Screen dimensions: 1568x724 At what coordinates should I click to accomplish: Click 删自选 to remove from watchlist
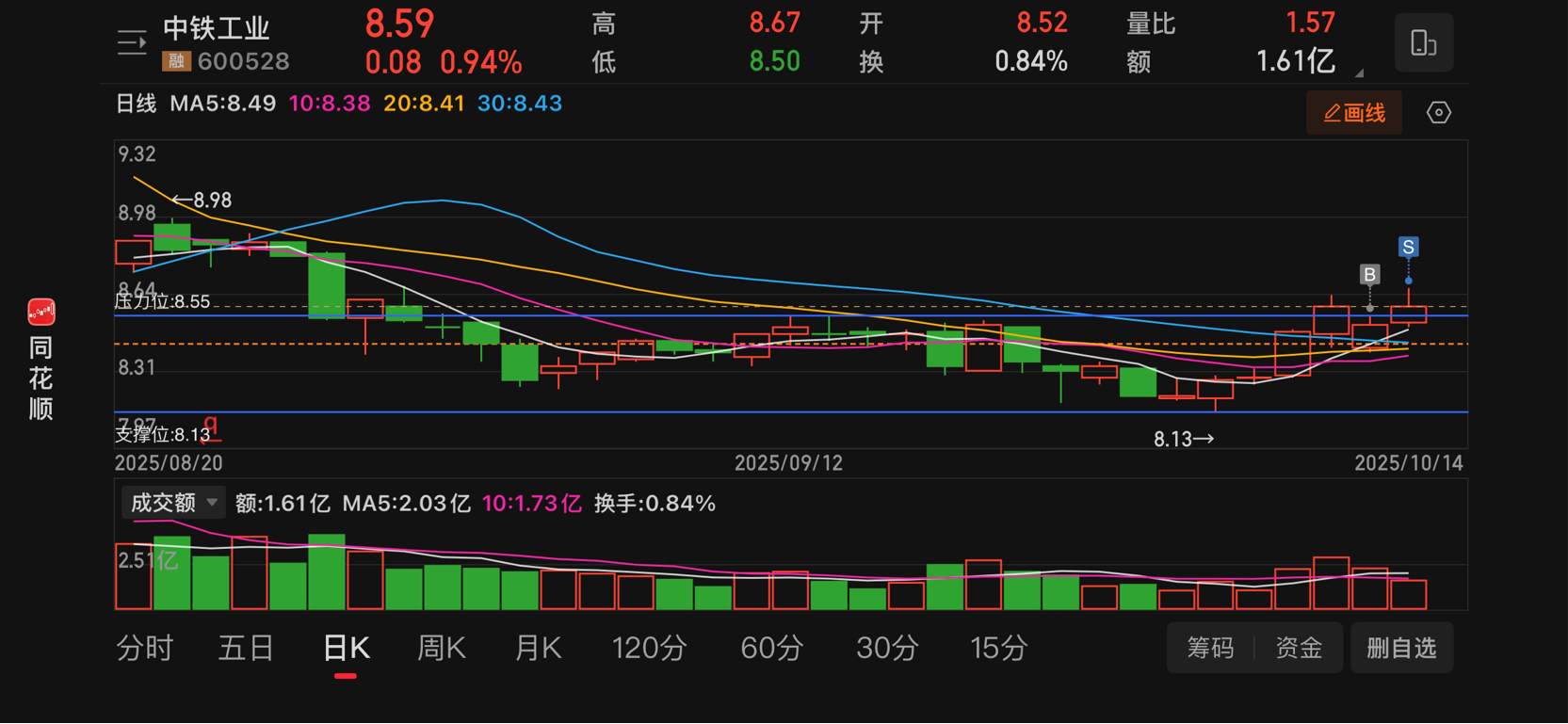pyautogui.click(x=1401, y=648)
